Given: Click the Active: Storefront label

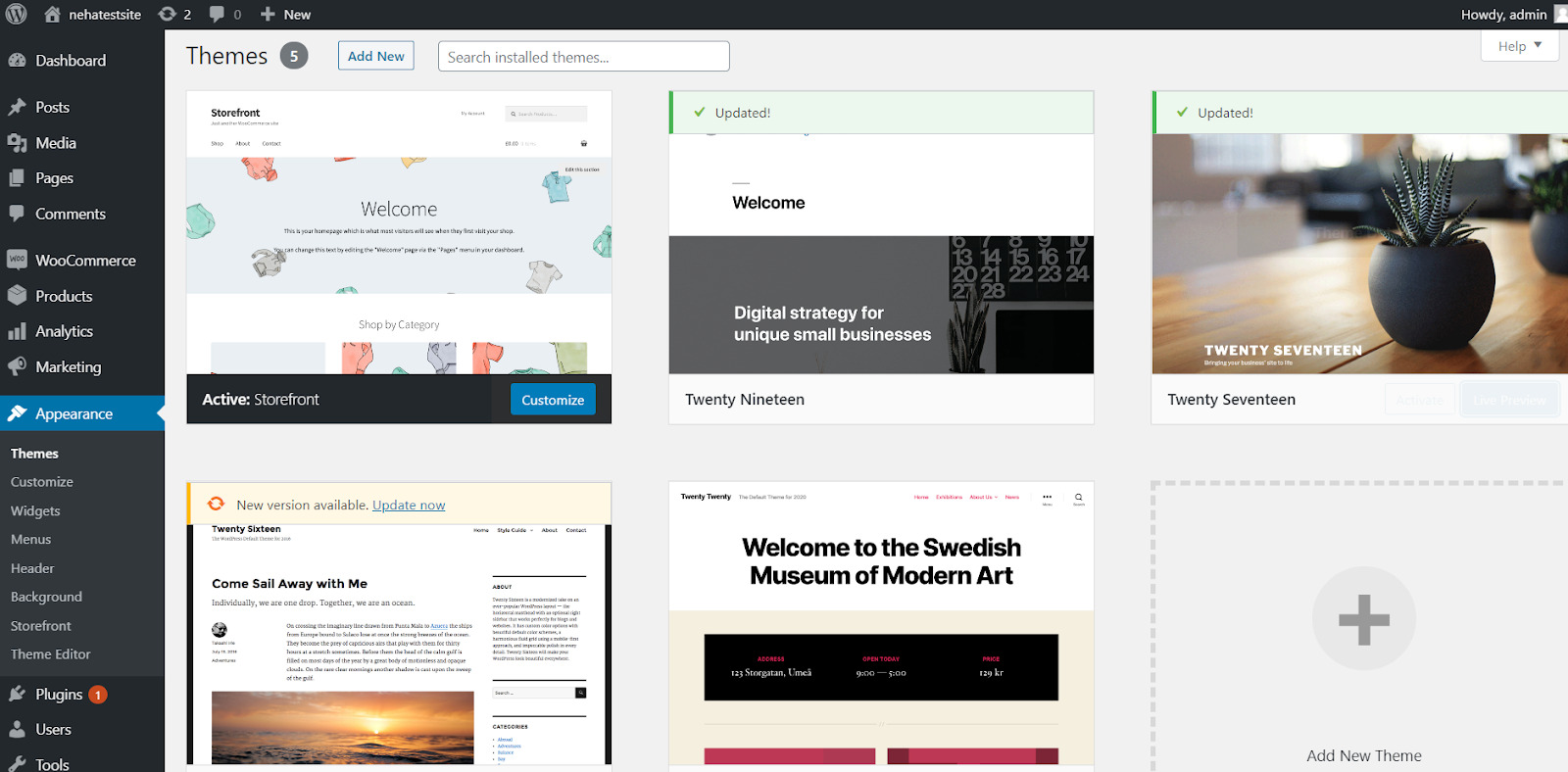Looking at the screenshot, I should coord(261,400).
